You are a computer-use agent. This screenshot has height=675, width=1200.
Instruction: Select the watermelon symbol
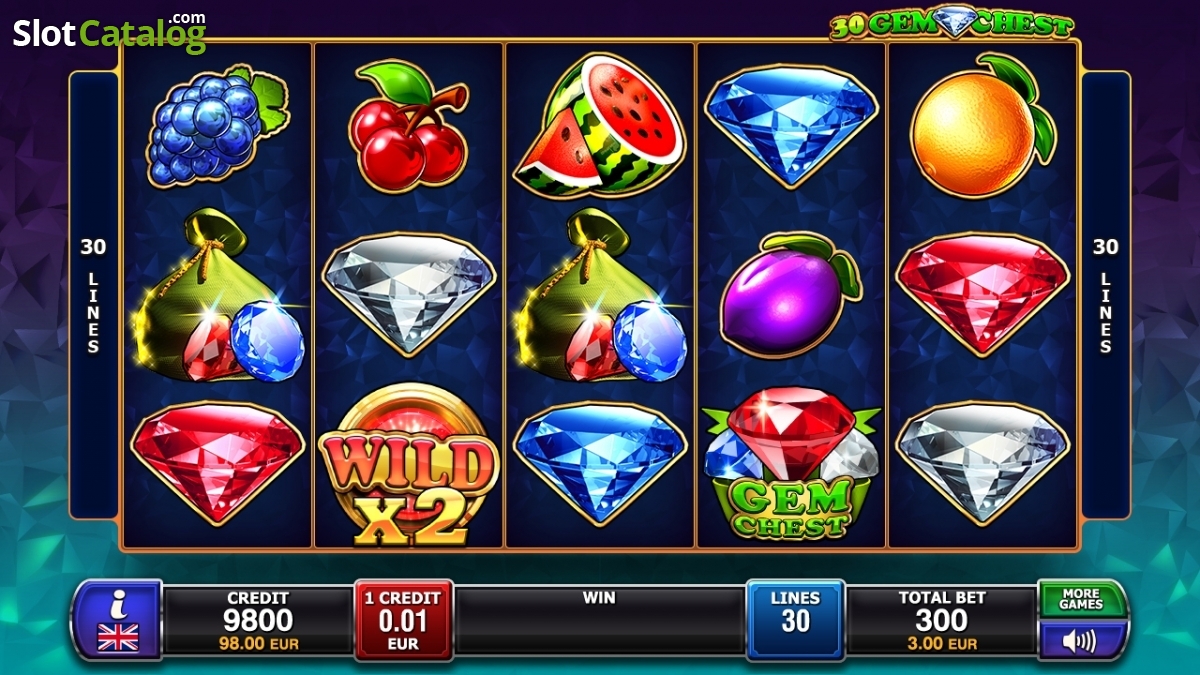pos(598,124)
